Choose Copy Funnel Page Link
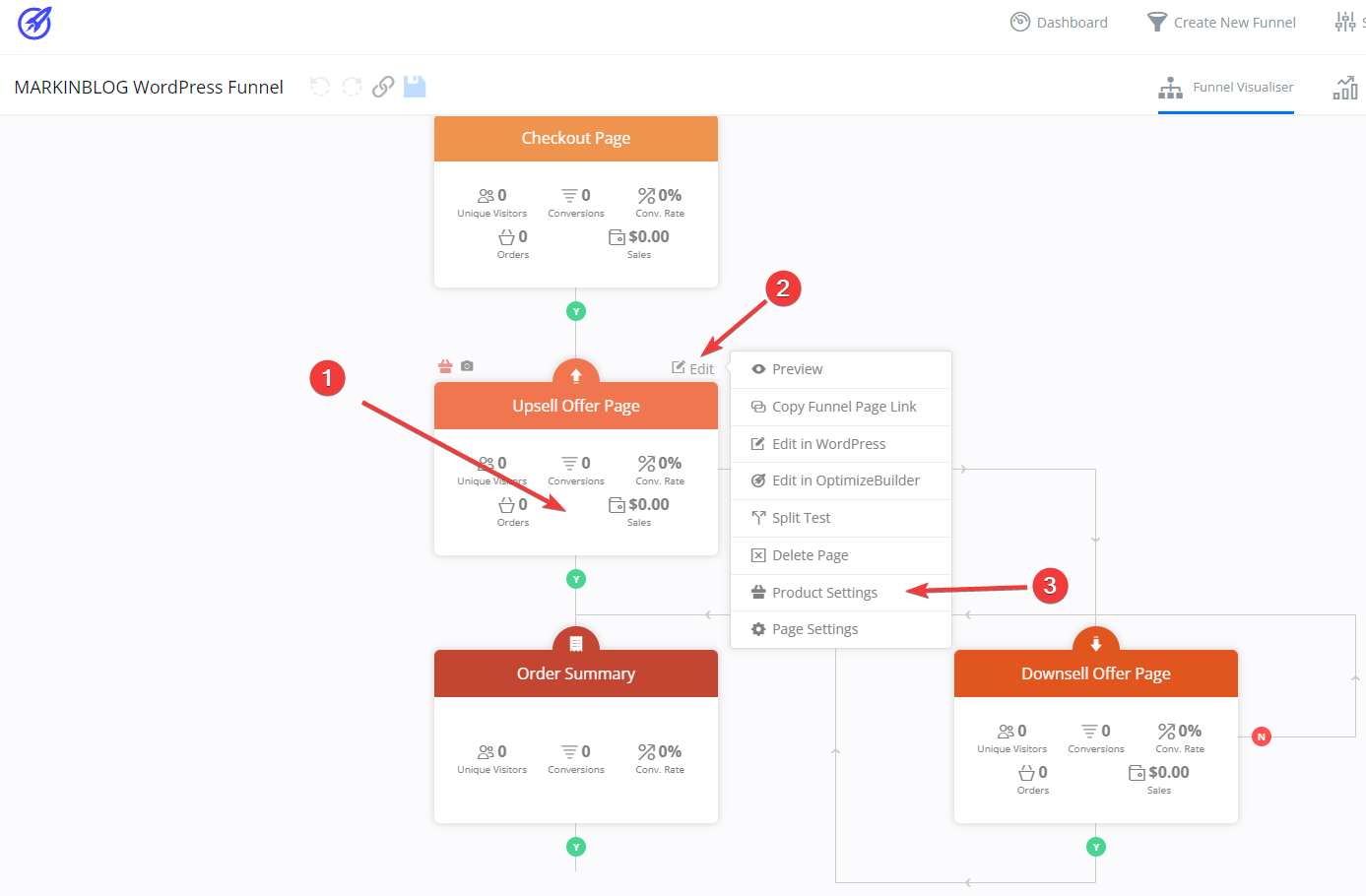Image resolution: width=1366 pixels, height=896 pixels. (843, 407)
